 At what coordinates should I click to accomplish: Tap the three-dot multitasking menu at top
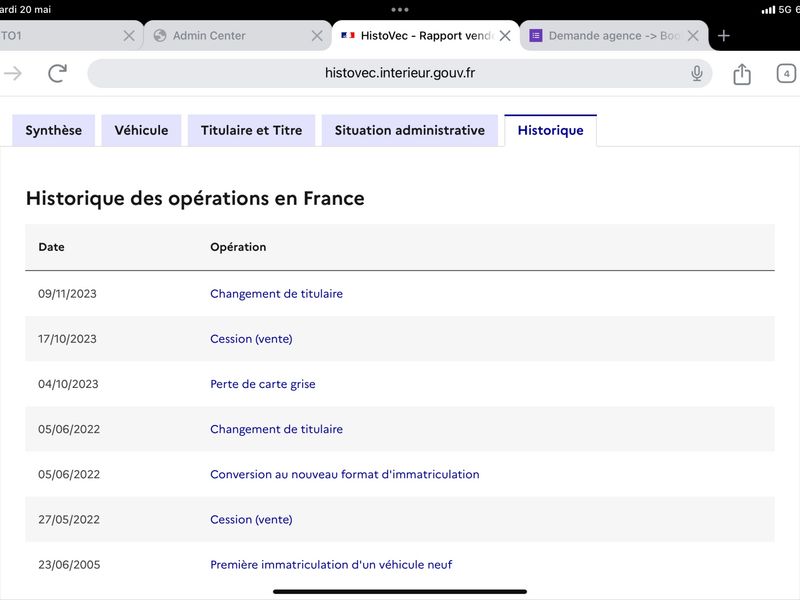click(x=399, y=10)
